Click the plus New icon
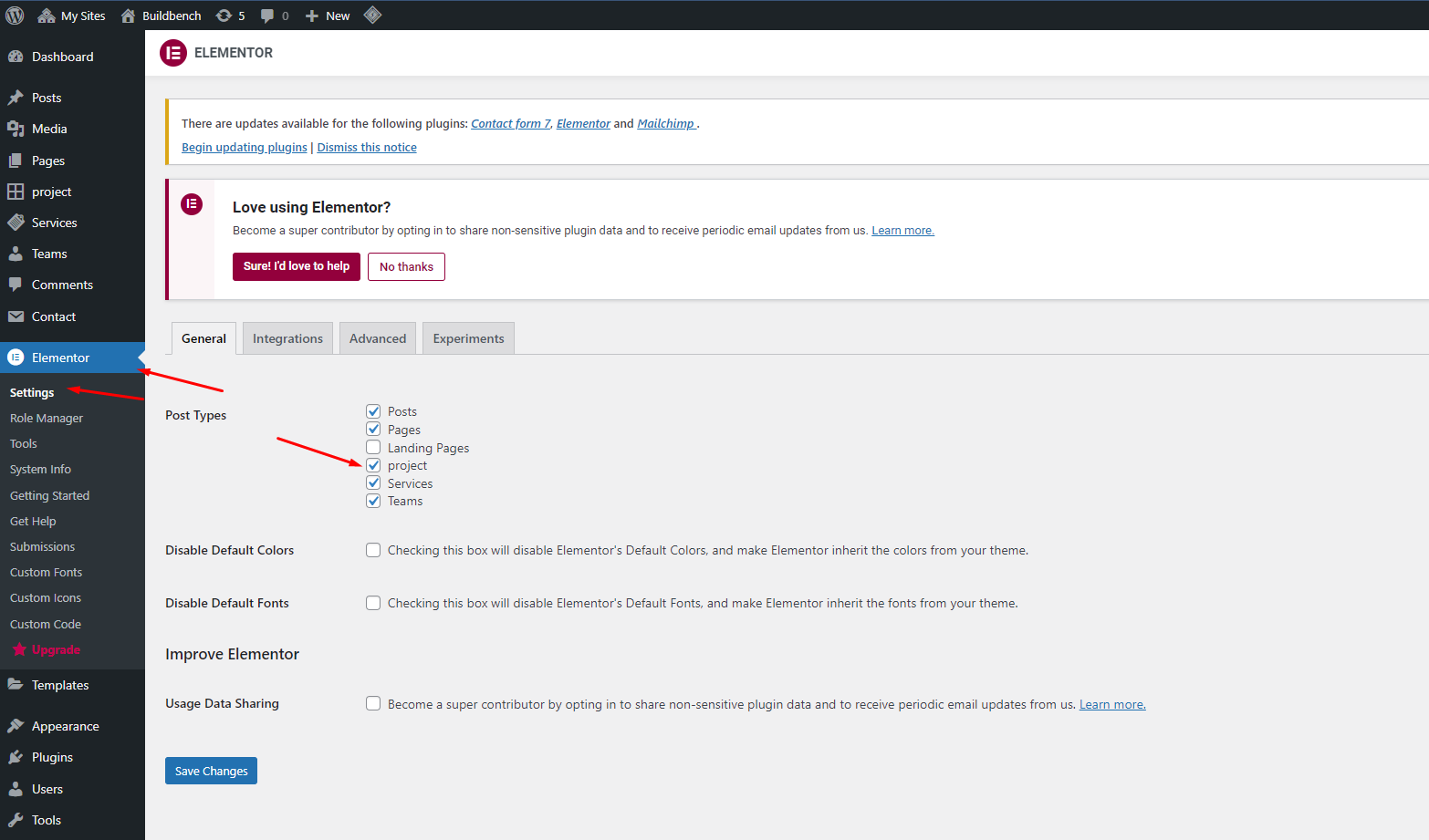 [312, 16]
